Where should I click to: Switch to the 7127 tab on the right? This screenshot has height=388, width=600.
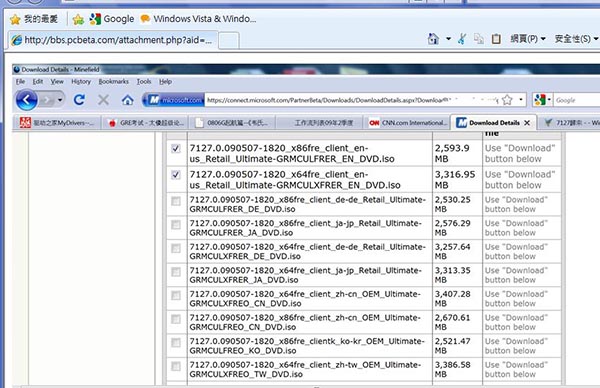click(570, 123)
